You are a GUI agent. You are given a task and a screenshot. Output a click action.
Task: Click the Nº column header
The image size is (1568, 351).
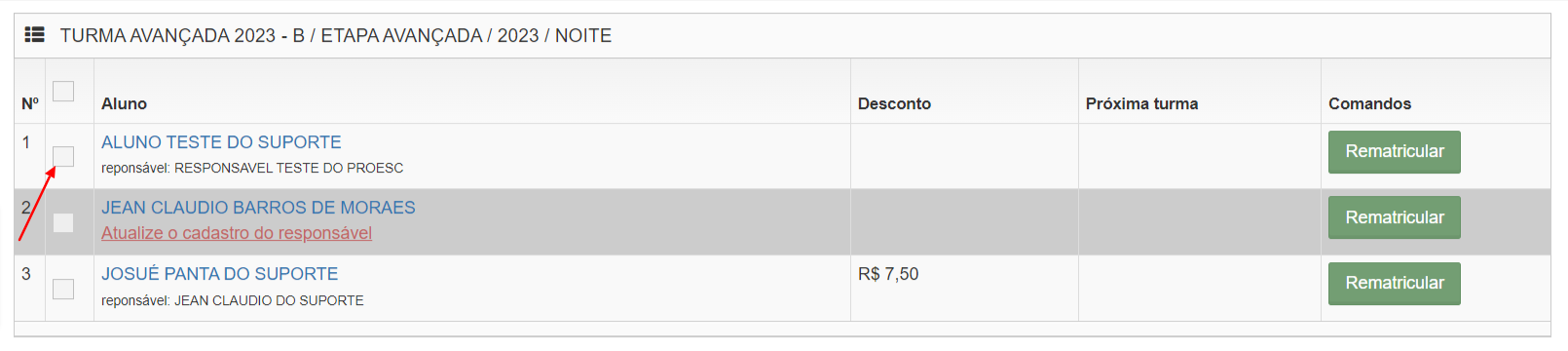click(x=30, y=103)
